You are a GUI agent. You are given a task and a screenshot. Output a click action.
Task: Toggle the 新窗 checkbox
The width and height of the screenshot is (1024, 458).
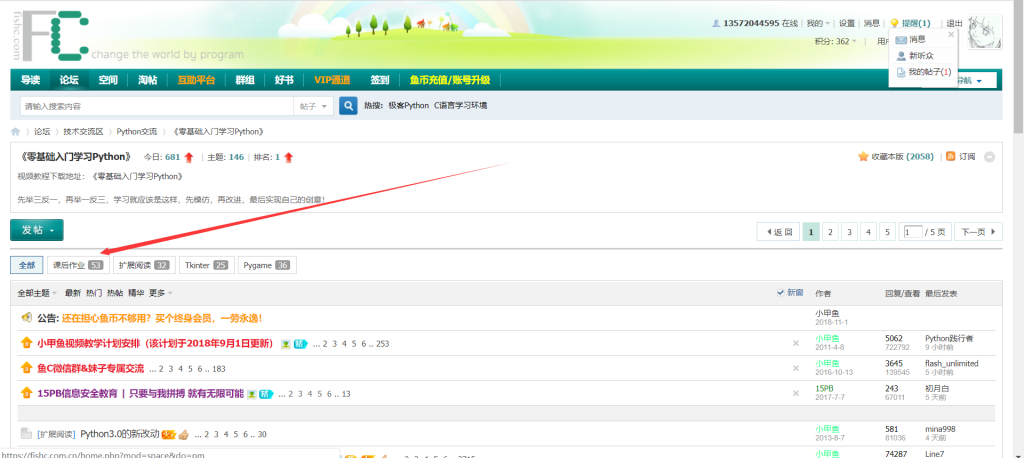coord(781,293)
